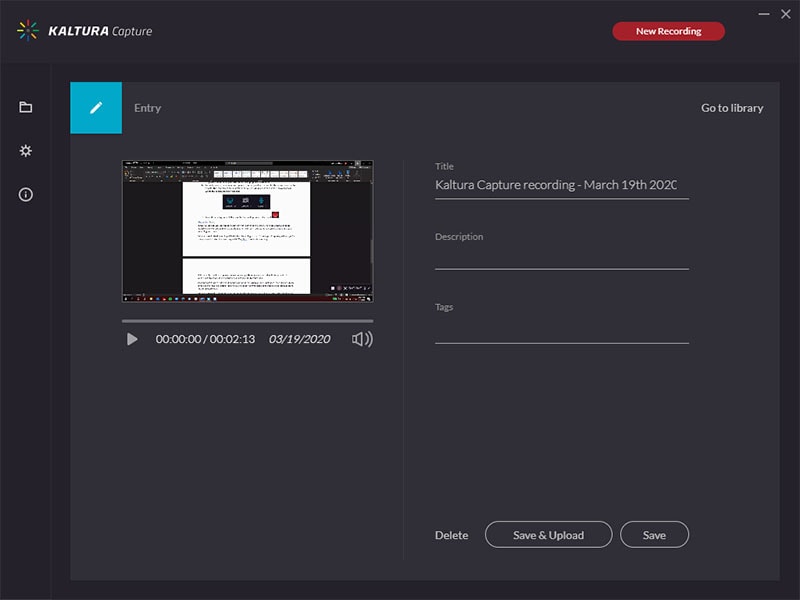Click the Description input field
800x600 pixels.
[x=562, y=257]
